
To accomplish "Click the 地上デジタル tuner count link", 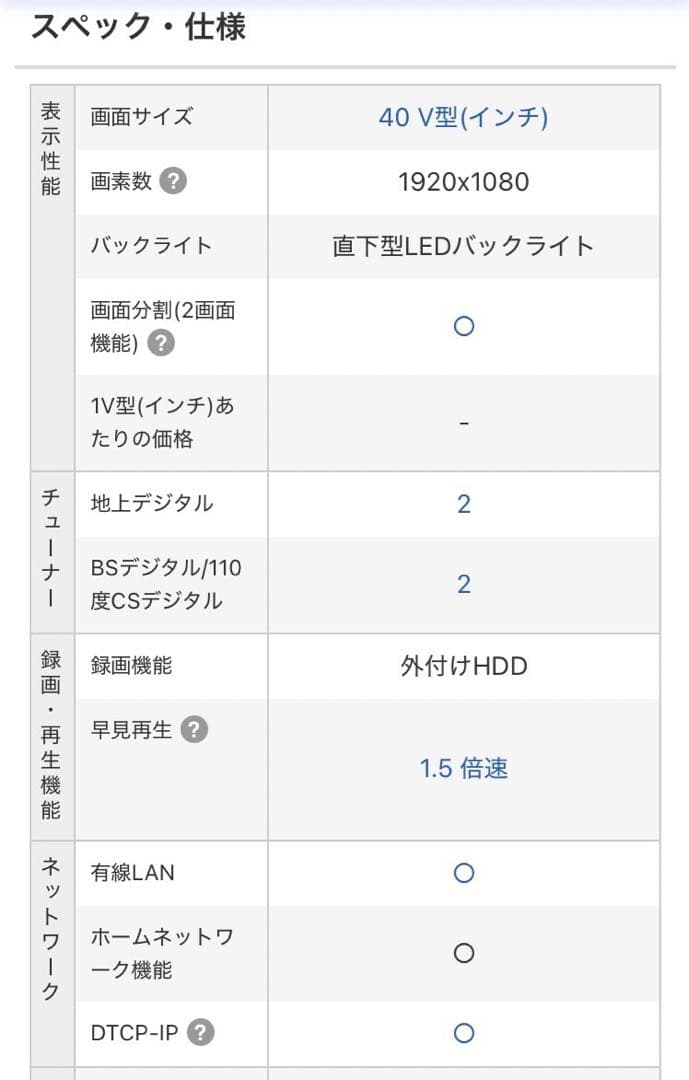I will point(463,503).
